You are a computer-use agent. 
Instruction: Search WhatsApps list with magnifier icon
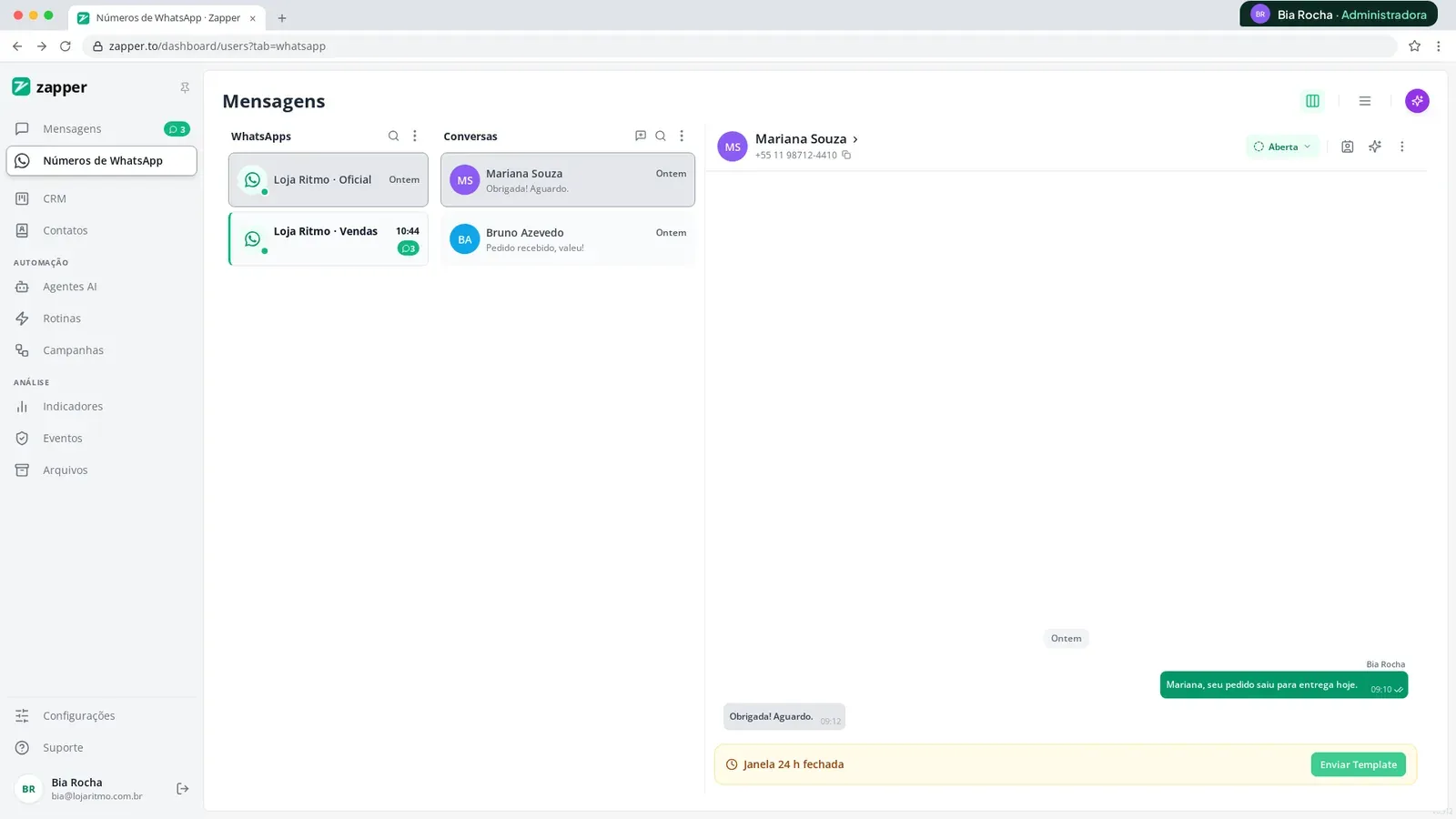click(x=393, y=136)
